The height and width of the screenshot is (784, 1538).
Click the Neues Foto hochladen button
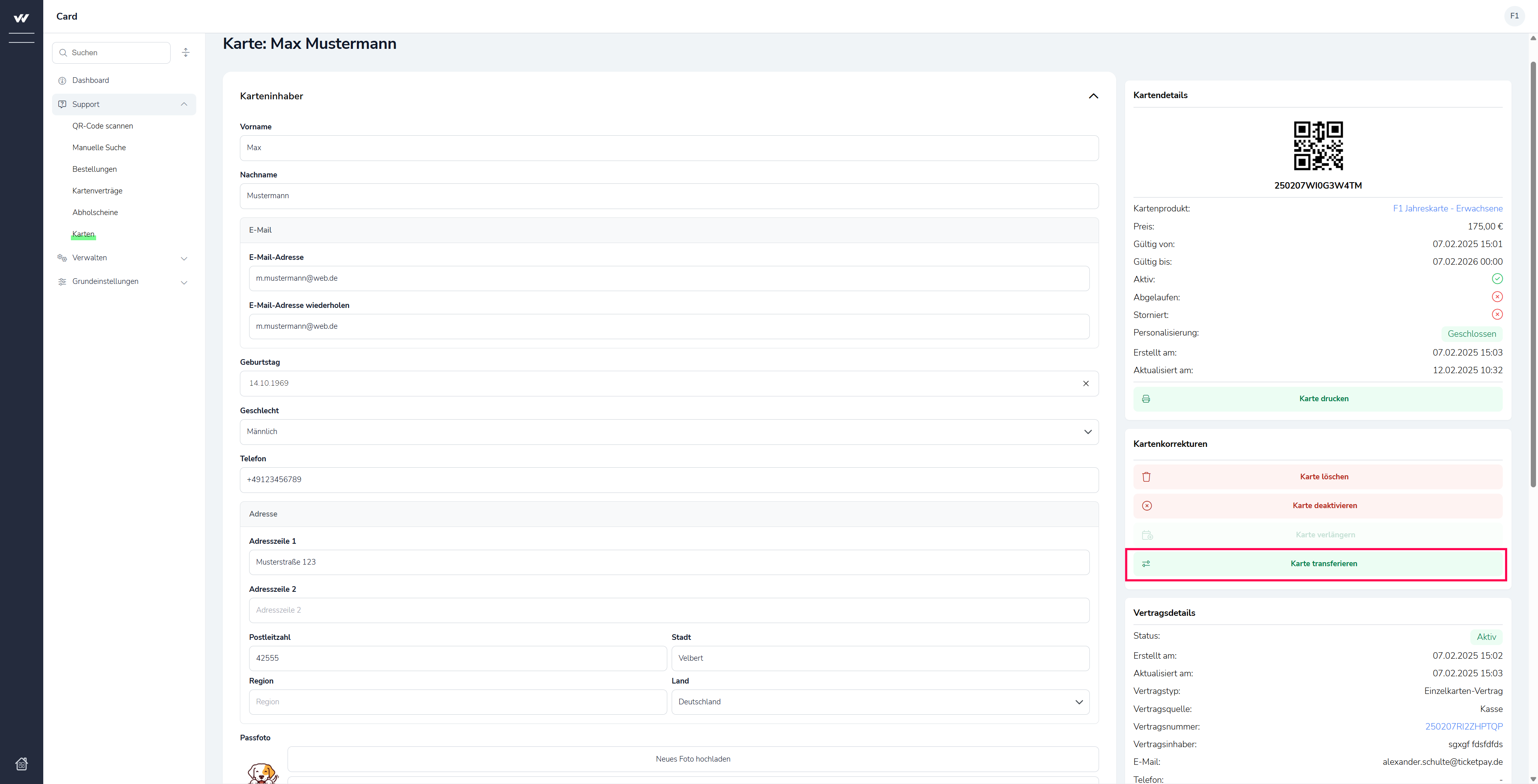[x=693, y=759]
